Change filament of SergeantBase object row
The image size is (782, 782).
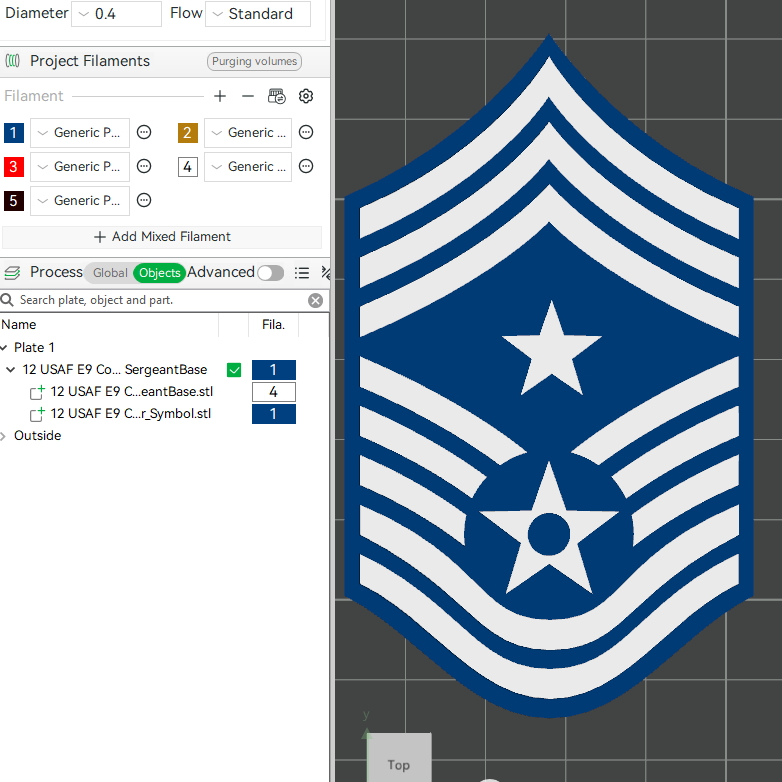click(x=274, y=370)
